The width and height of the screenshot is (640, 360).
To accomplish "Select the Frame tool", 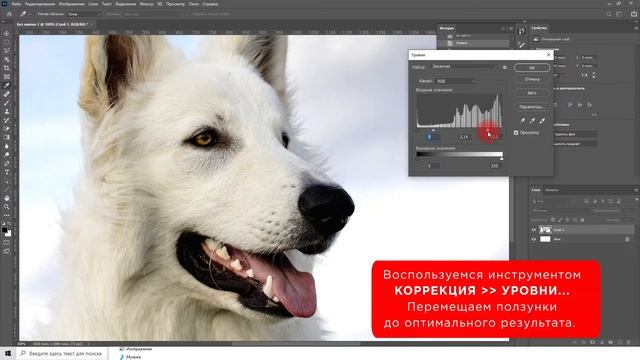I will (x=7, y=77).
